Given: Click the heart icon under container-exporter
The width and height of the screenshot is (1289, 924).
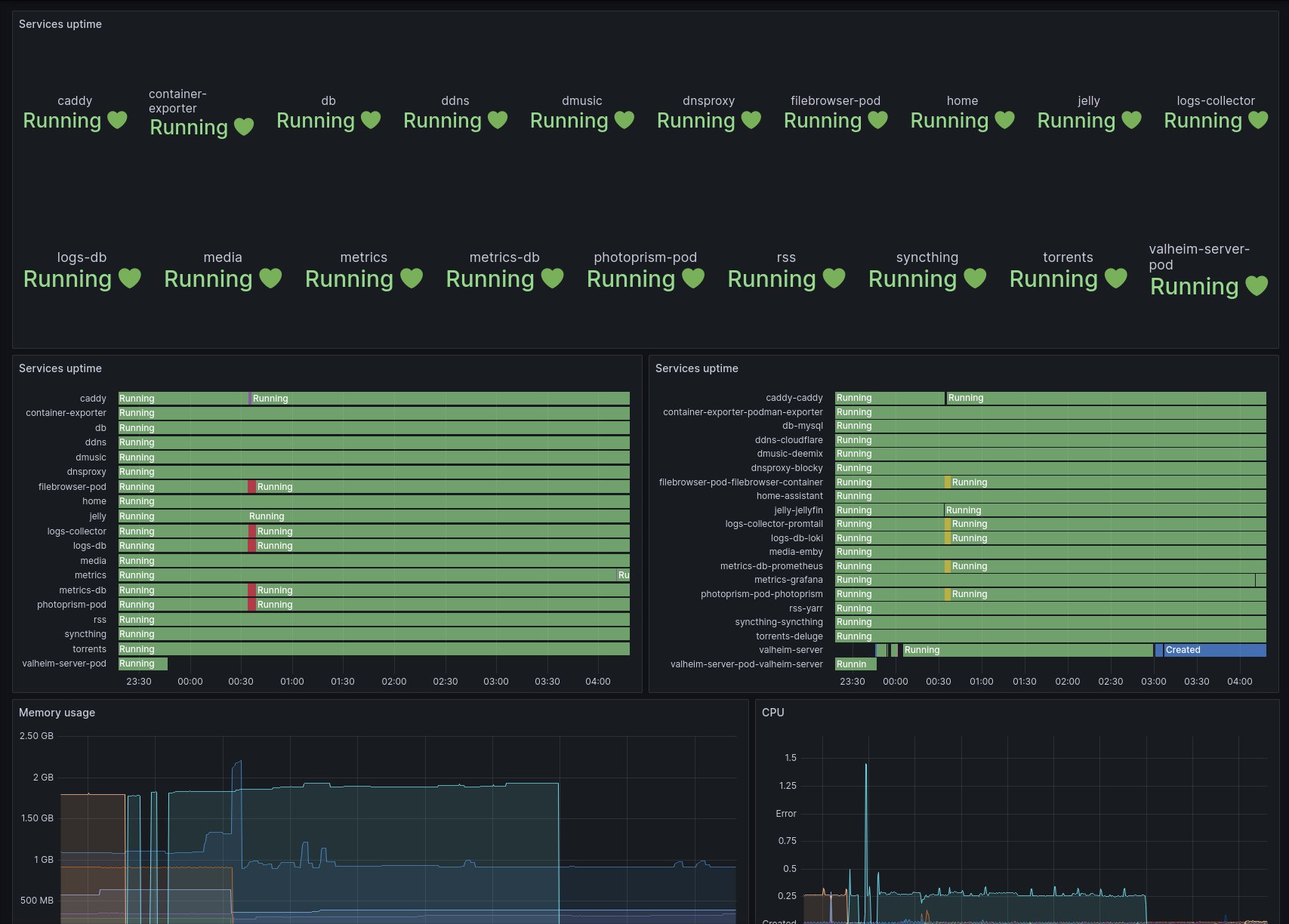Looking at the screenshot, I should coord(244,127).
